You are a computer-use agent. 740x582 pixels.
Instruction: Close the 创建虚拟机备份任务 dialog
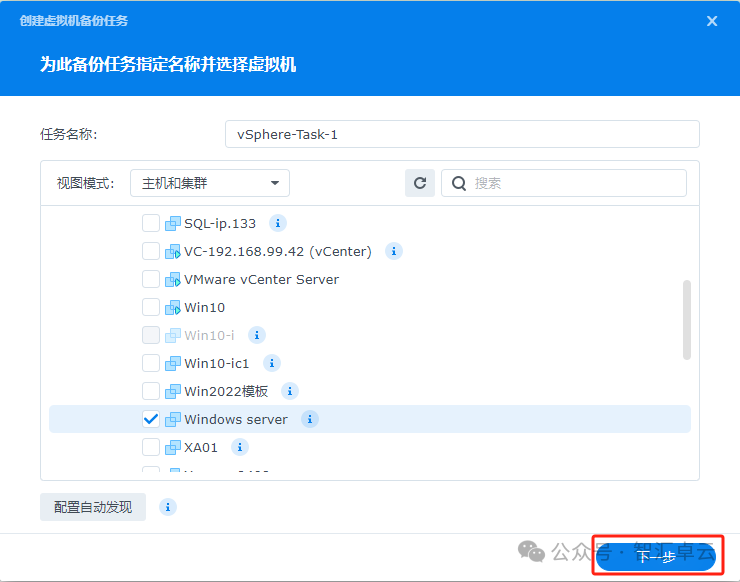click(x=712, y=21)
